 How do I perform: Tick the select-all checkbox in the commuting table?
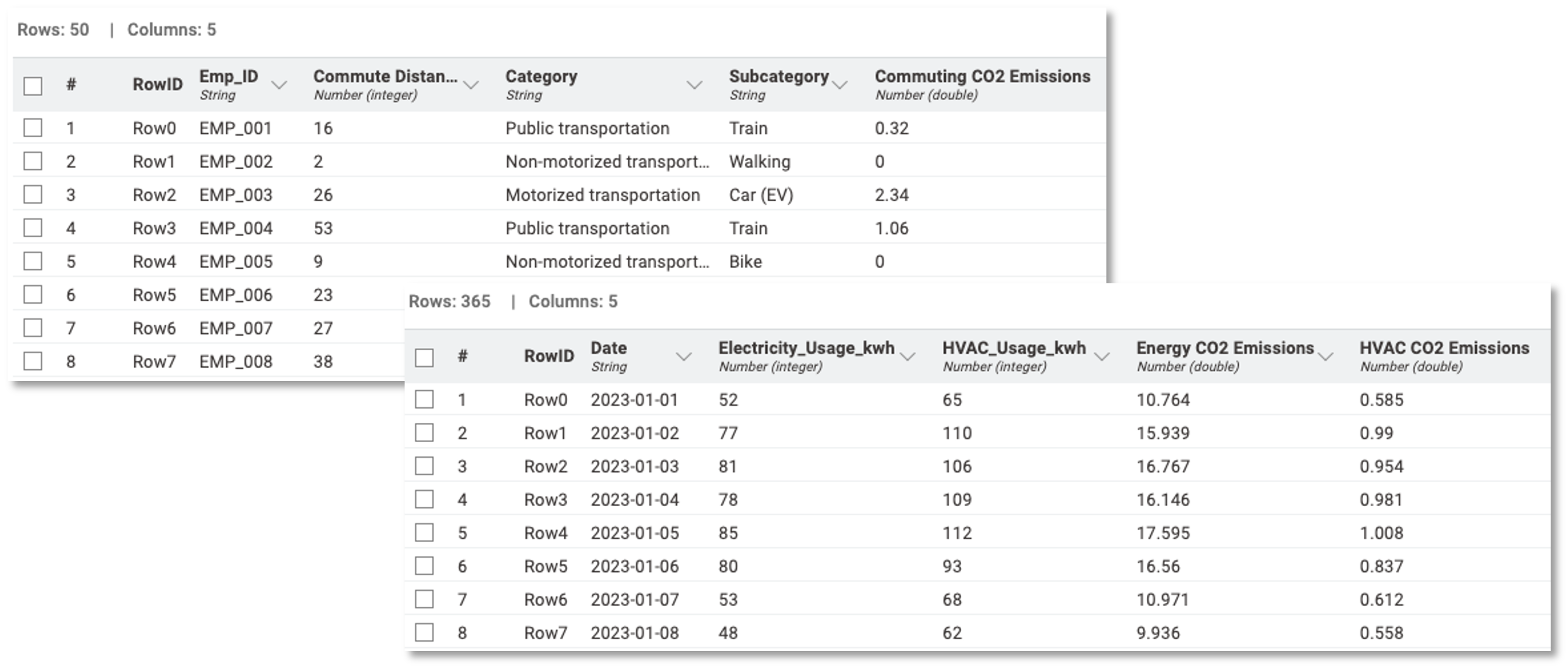point(33,86)
